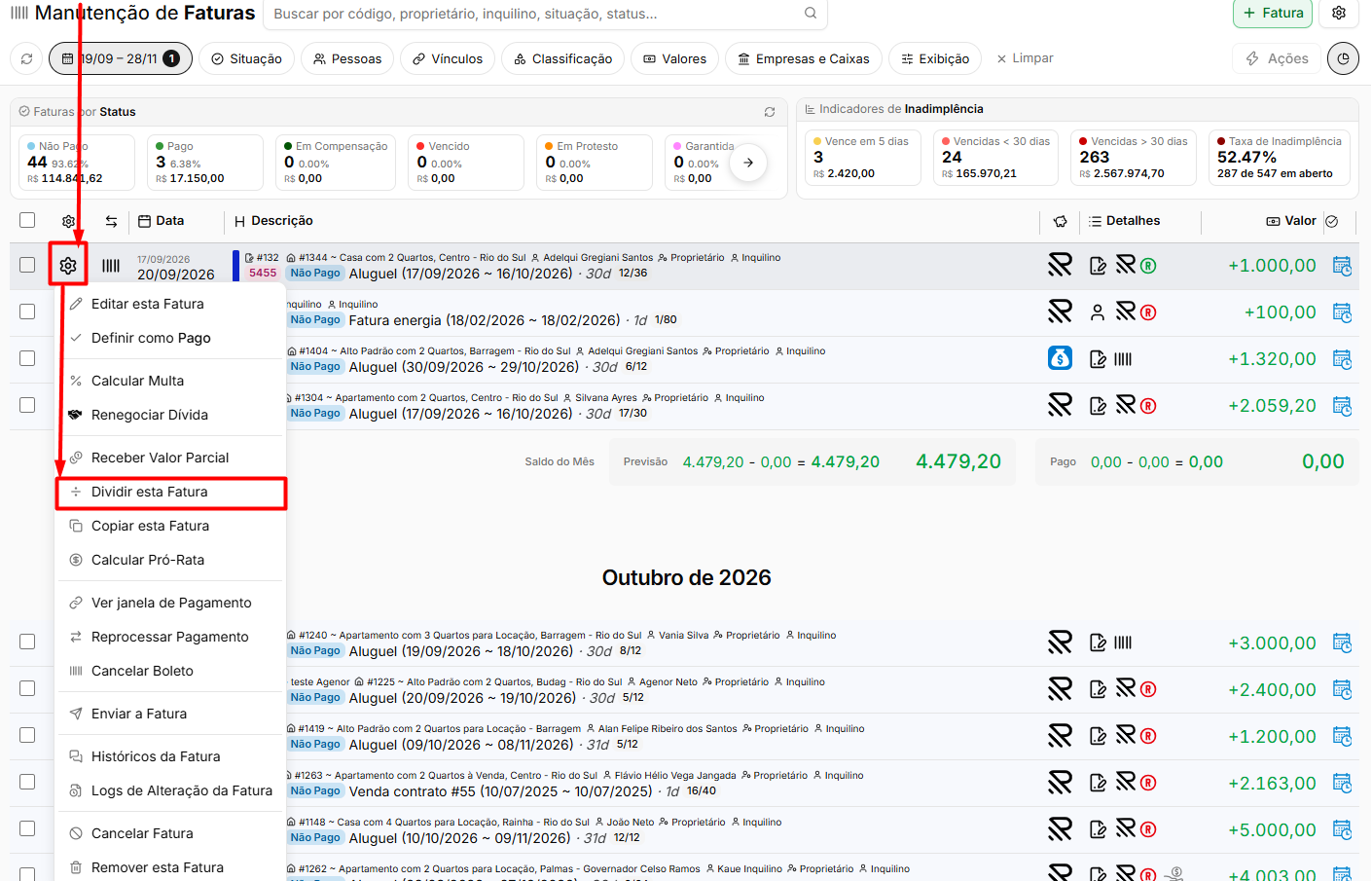Click Limpar to clear filters

point(1025,58)
